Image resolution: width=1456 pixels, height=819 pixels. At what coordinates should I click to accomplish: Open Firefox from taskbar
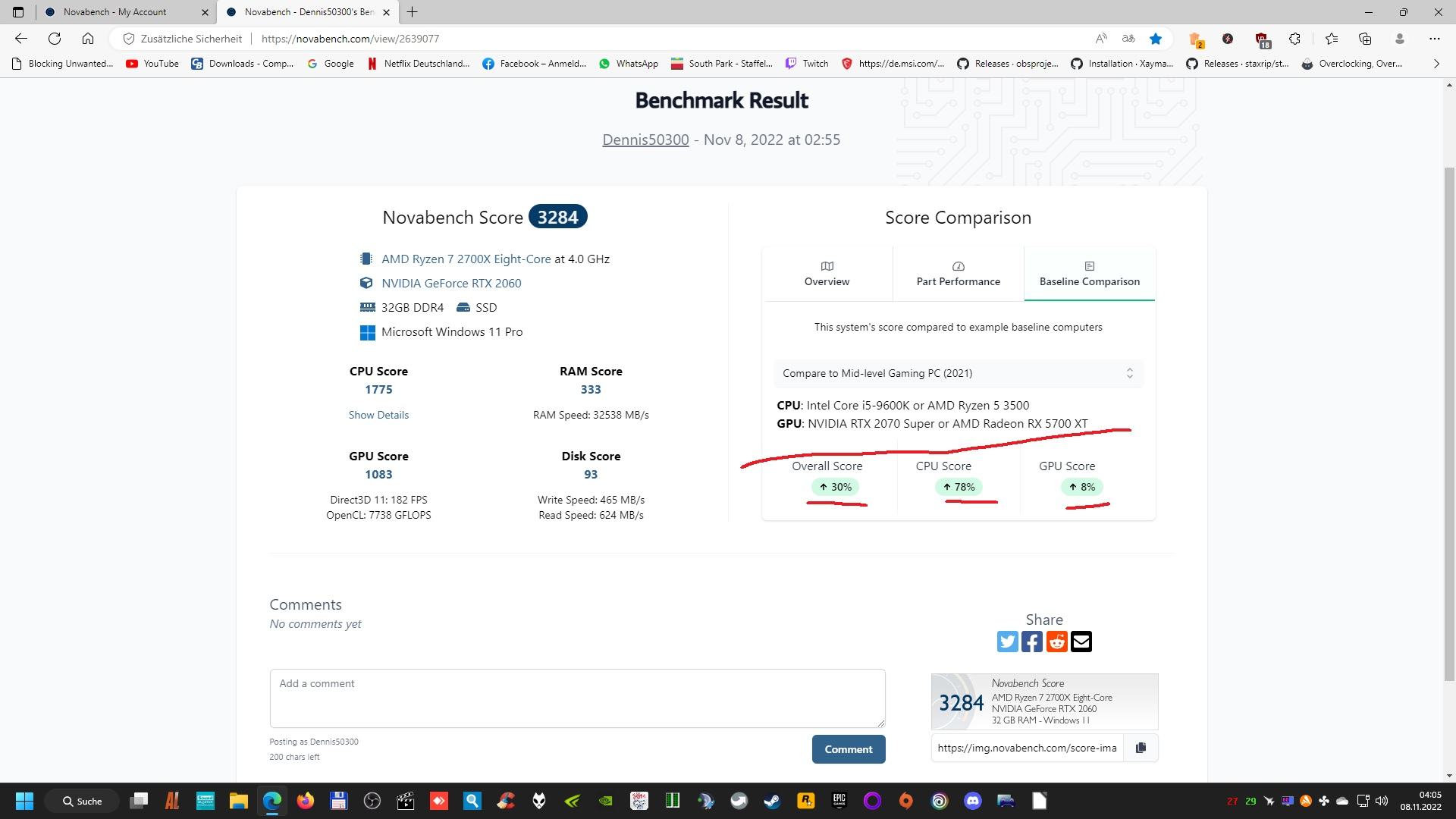306,801
